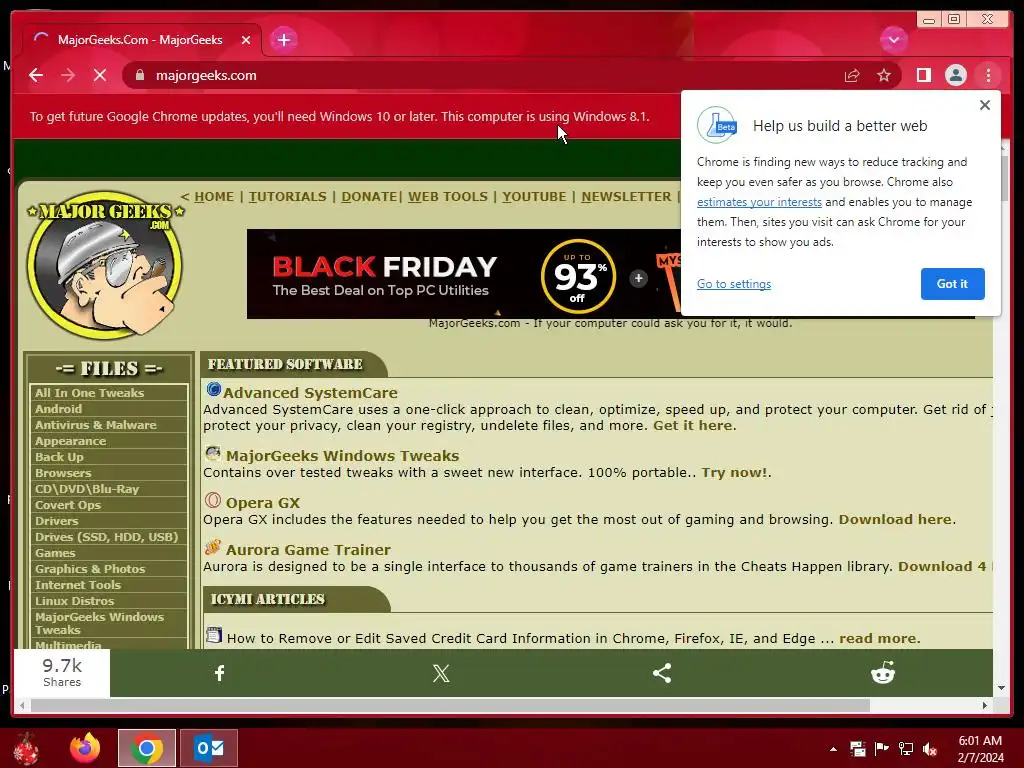Stop loading the page with the X button
This screenshot has height=768, width=1024.
tap(100, 75)
